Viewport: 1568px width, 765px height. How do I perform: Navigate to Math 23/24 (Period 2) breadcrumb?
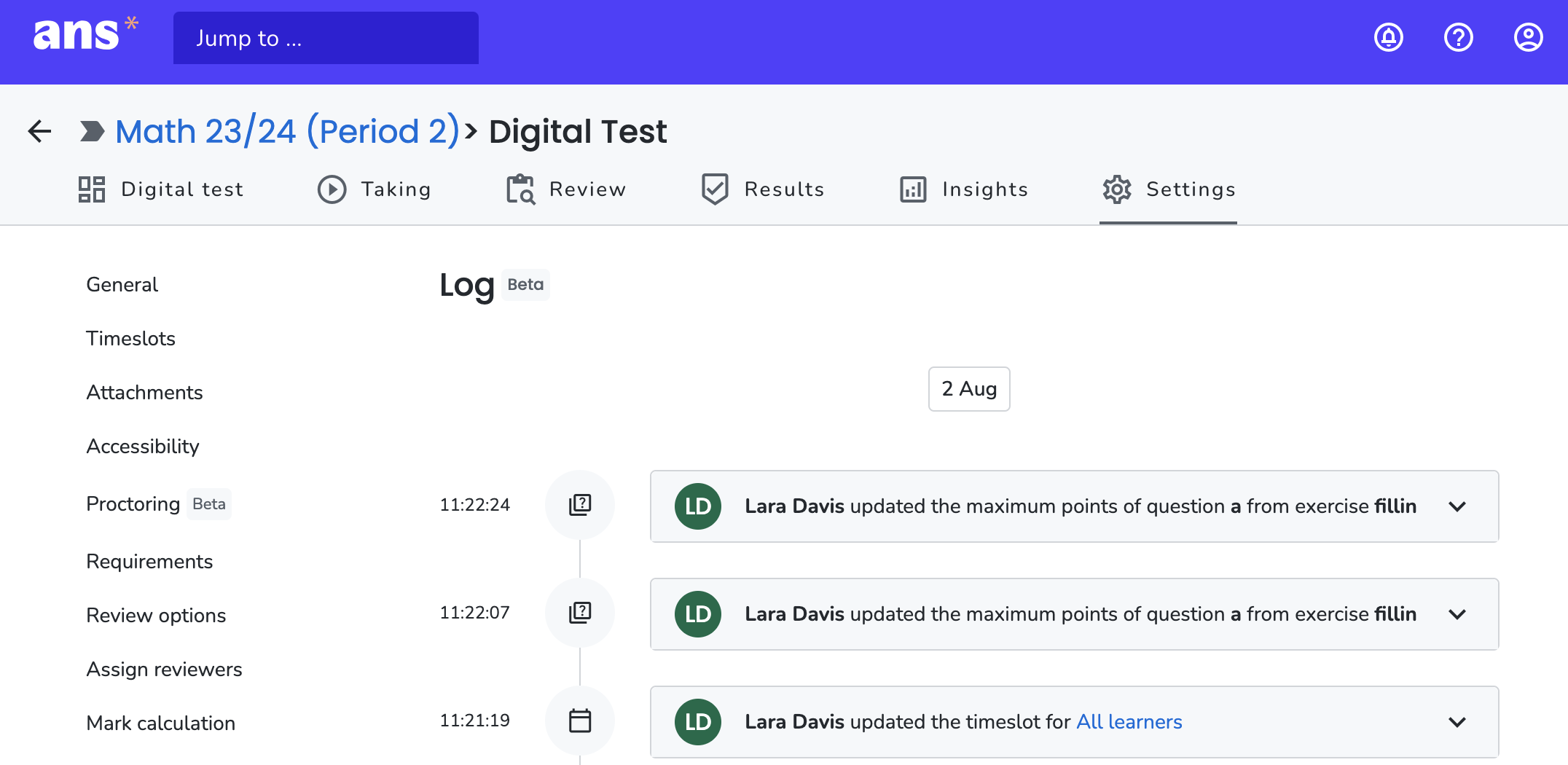pyautogui.click(x=287, y=131)
